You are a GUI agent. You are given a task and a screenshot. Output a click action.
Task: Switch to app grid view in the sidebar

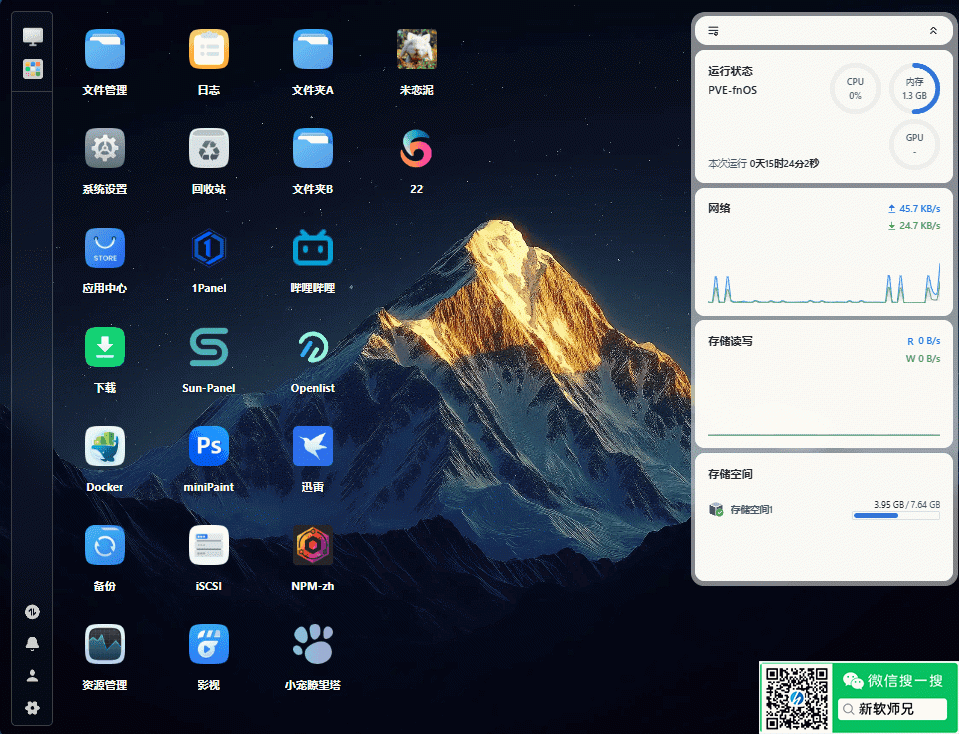point(31,69)
